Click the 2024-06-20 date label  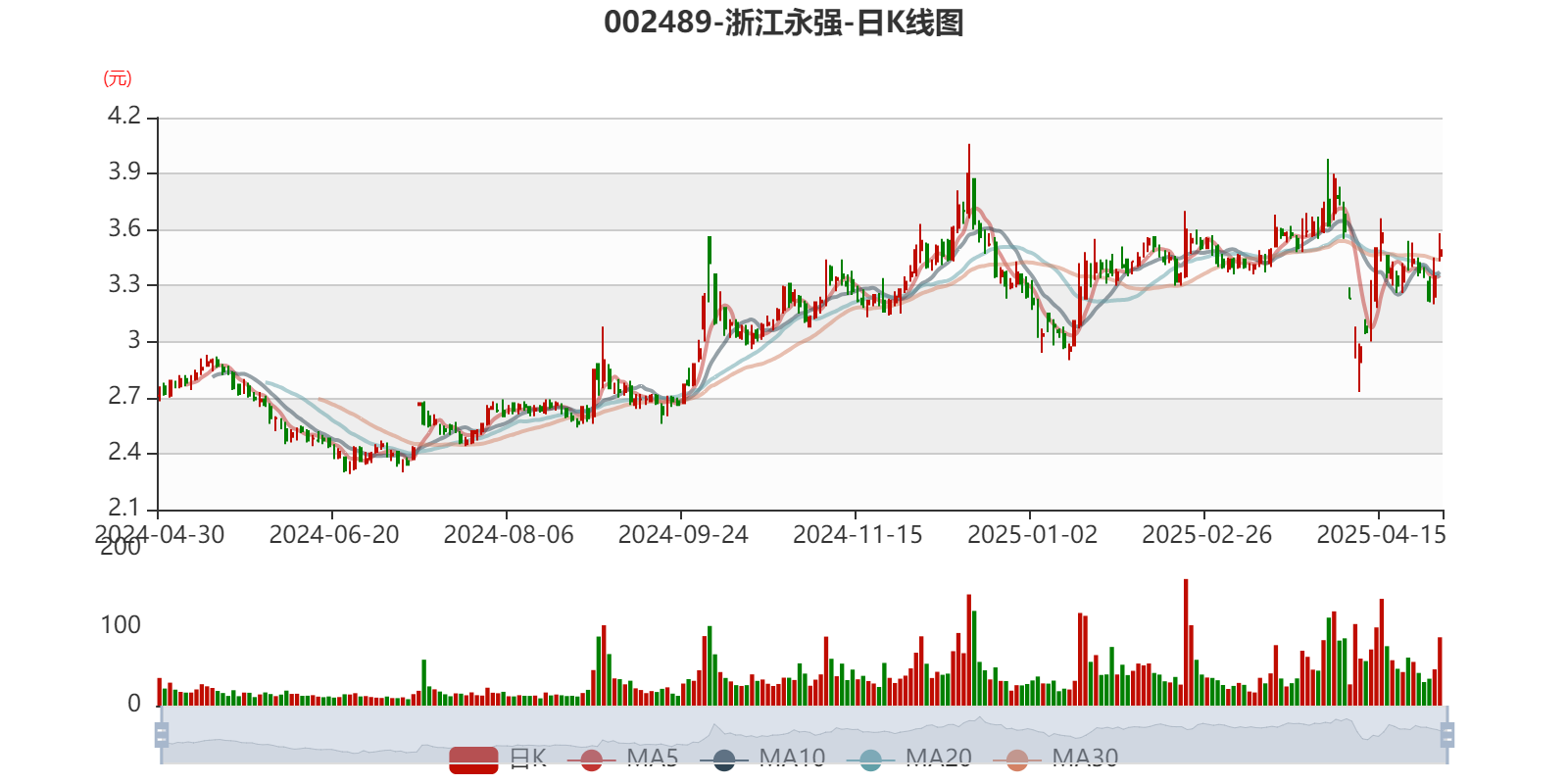(x=334, y=535)
